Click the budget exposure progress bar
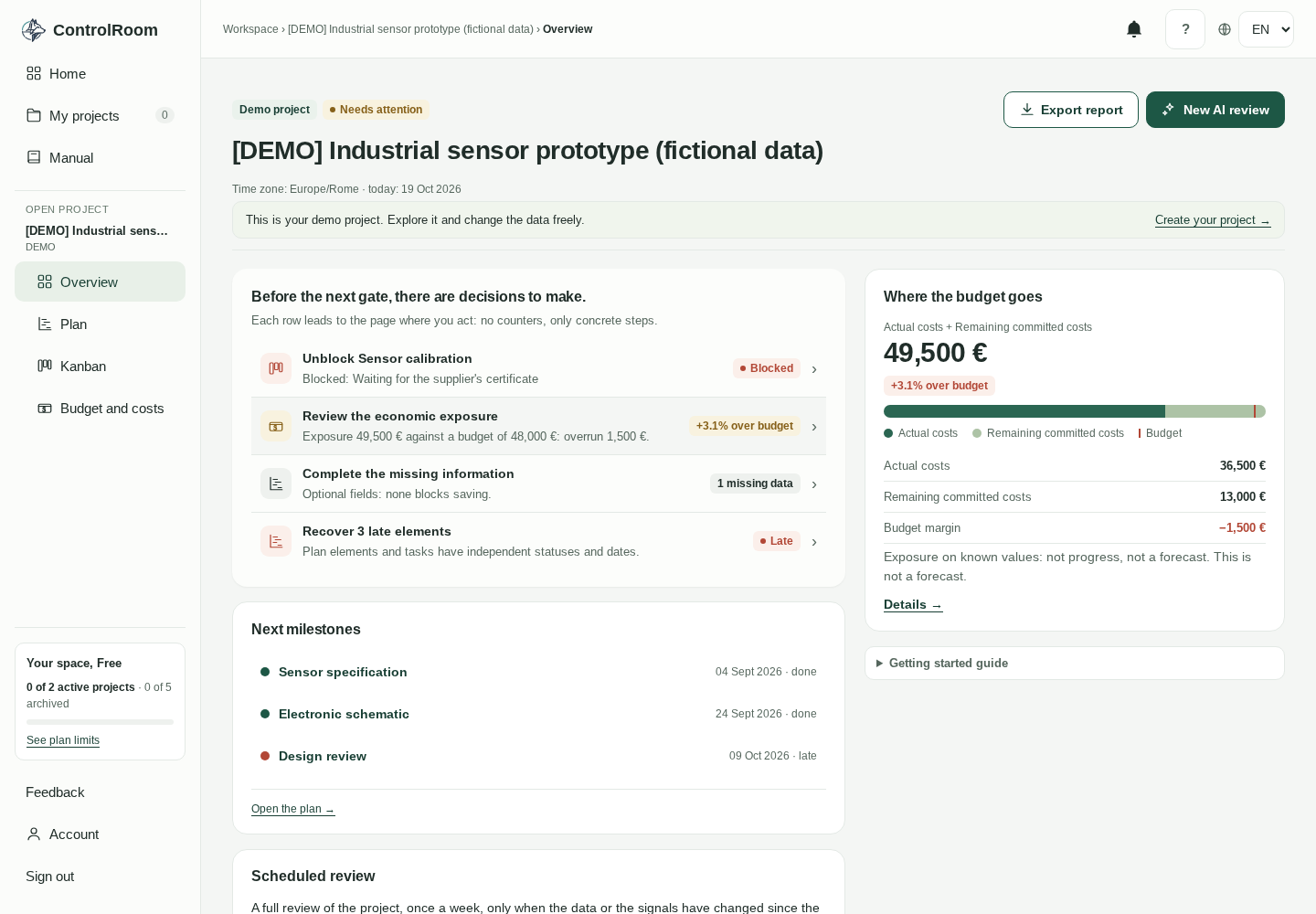Image resolution: width=1316 pixels, height=914 pixels. tap(1075, 411)
